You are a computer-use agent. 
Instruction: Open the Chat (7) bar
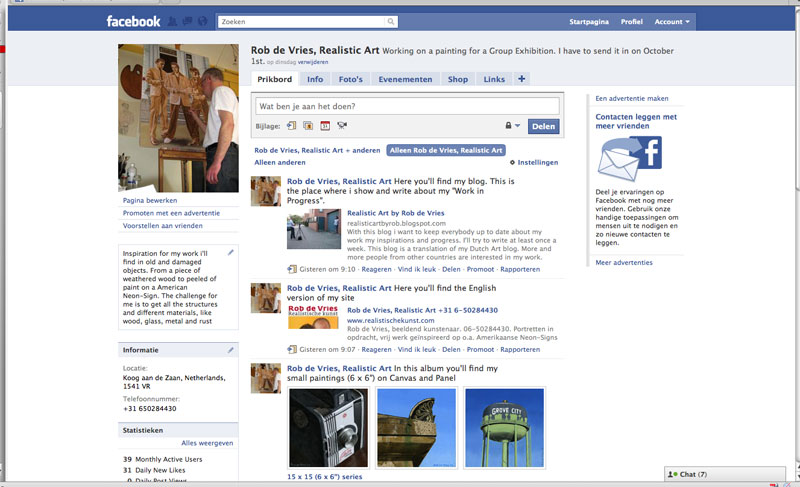click(724, 474)
